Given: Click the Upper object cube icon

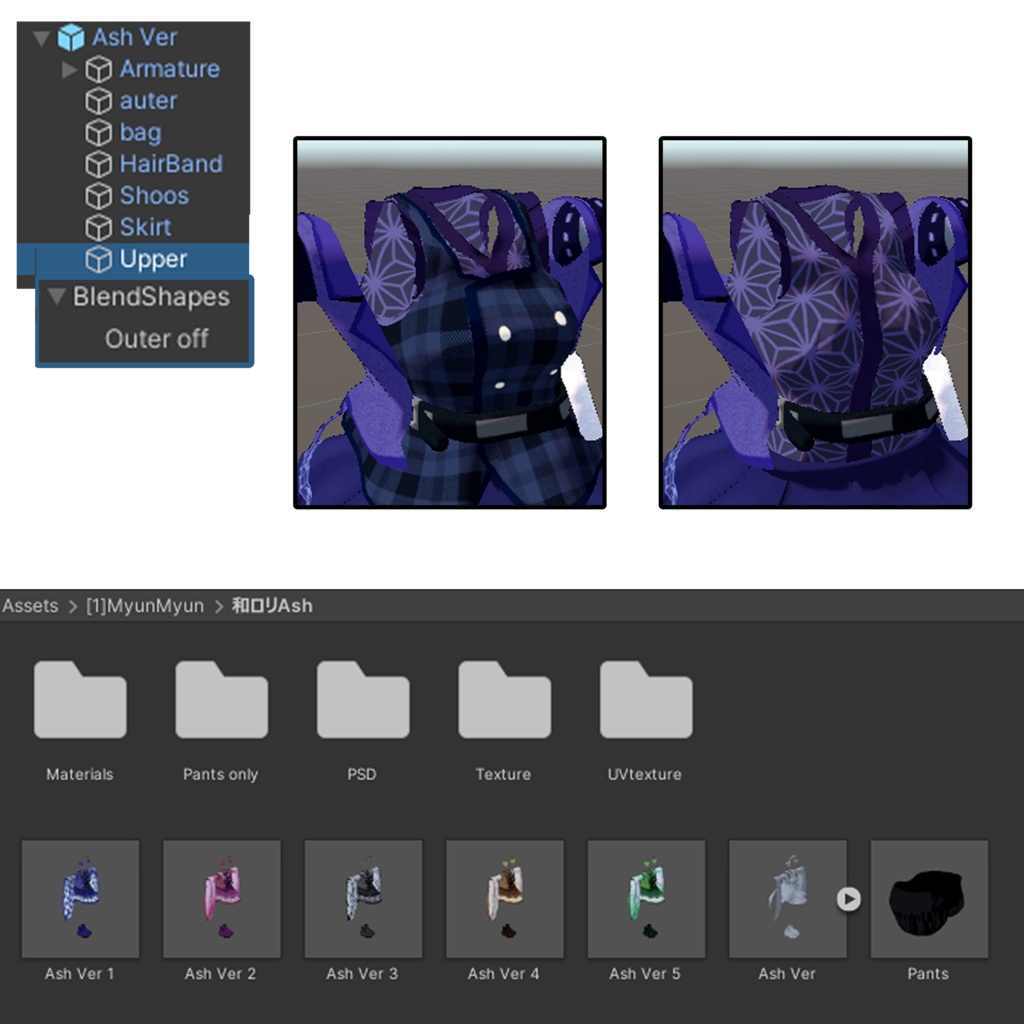Looking at the screenshot, I should click(x=99, y=259).
